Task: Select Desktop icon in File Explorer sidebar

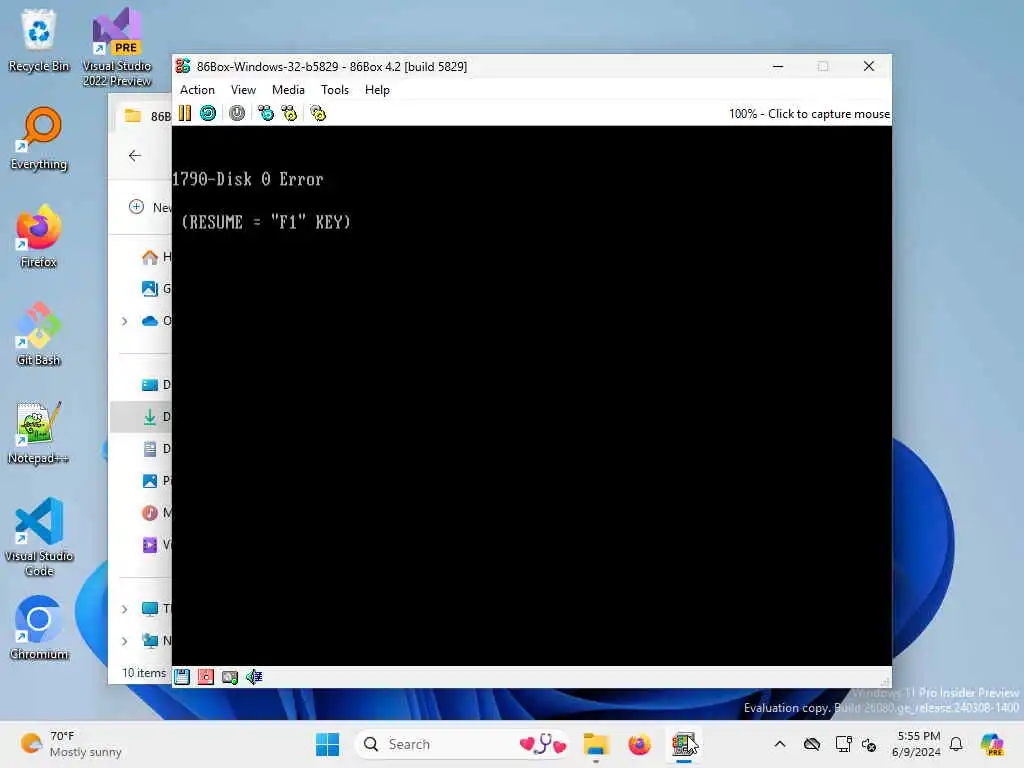Action: point(150,385)
